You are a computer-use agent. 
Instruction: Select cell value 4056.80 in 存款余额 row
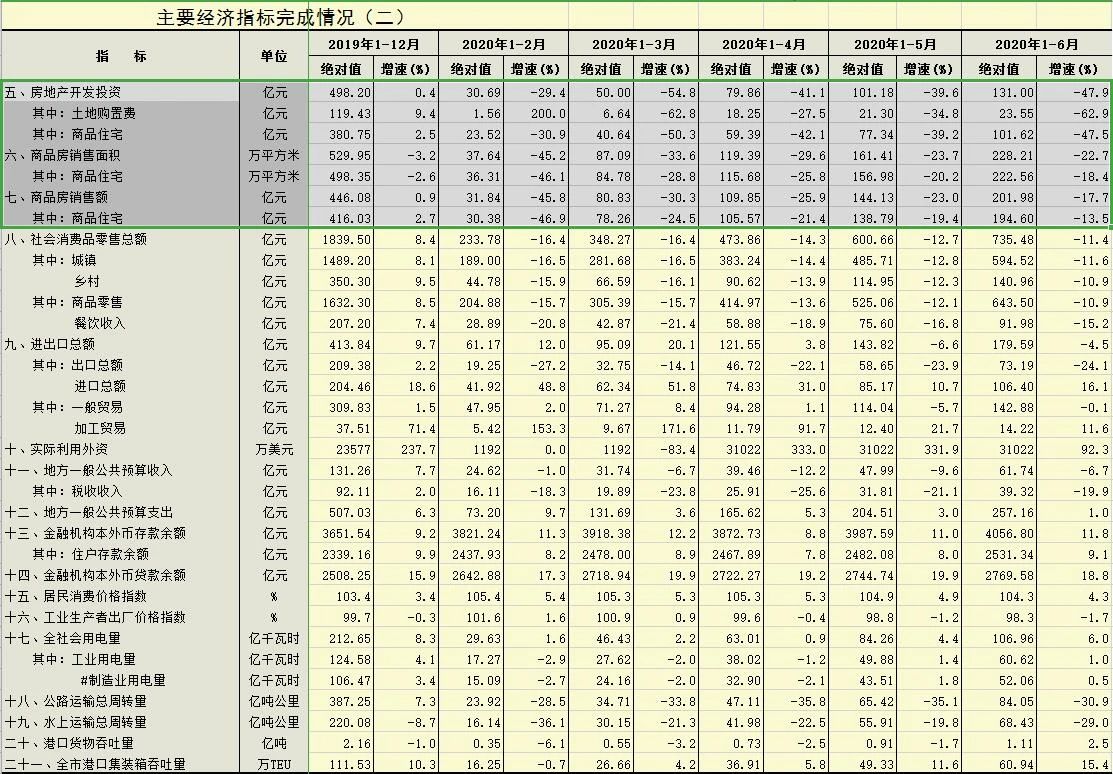[1009, 533]
